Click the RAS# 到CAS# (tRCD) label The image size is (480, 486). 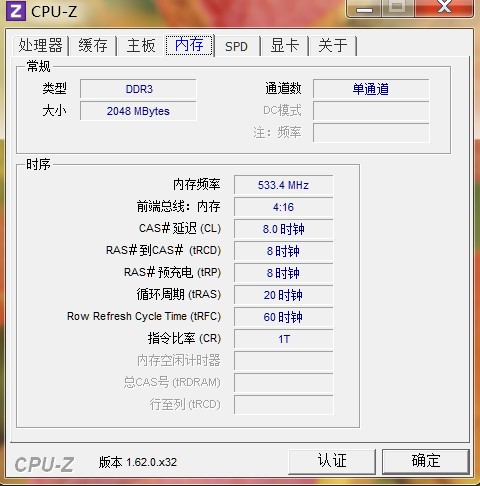[163, 250]
